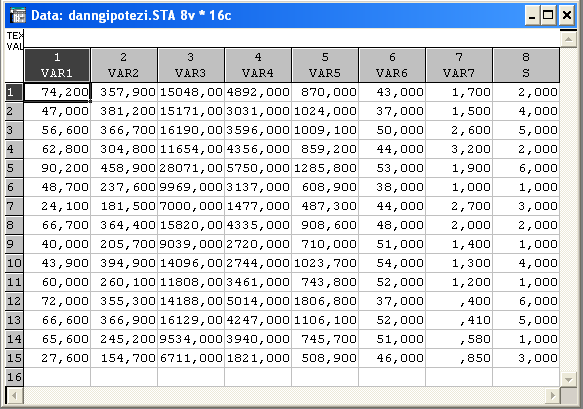
Task: Minimize the danngipotezi.STA data window
Action: 532,15
